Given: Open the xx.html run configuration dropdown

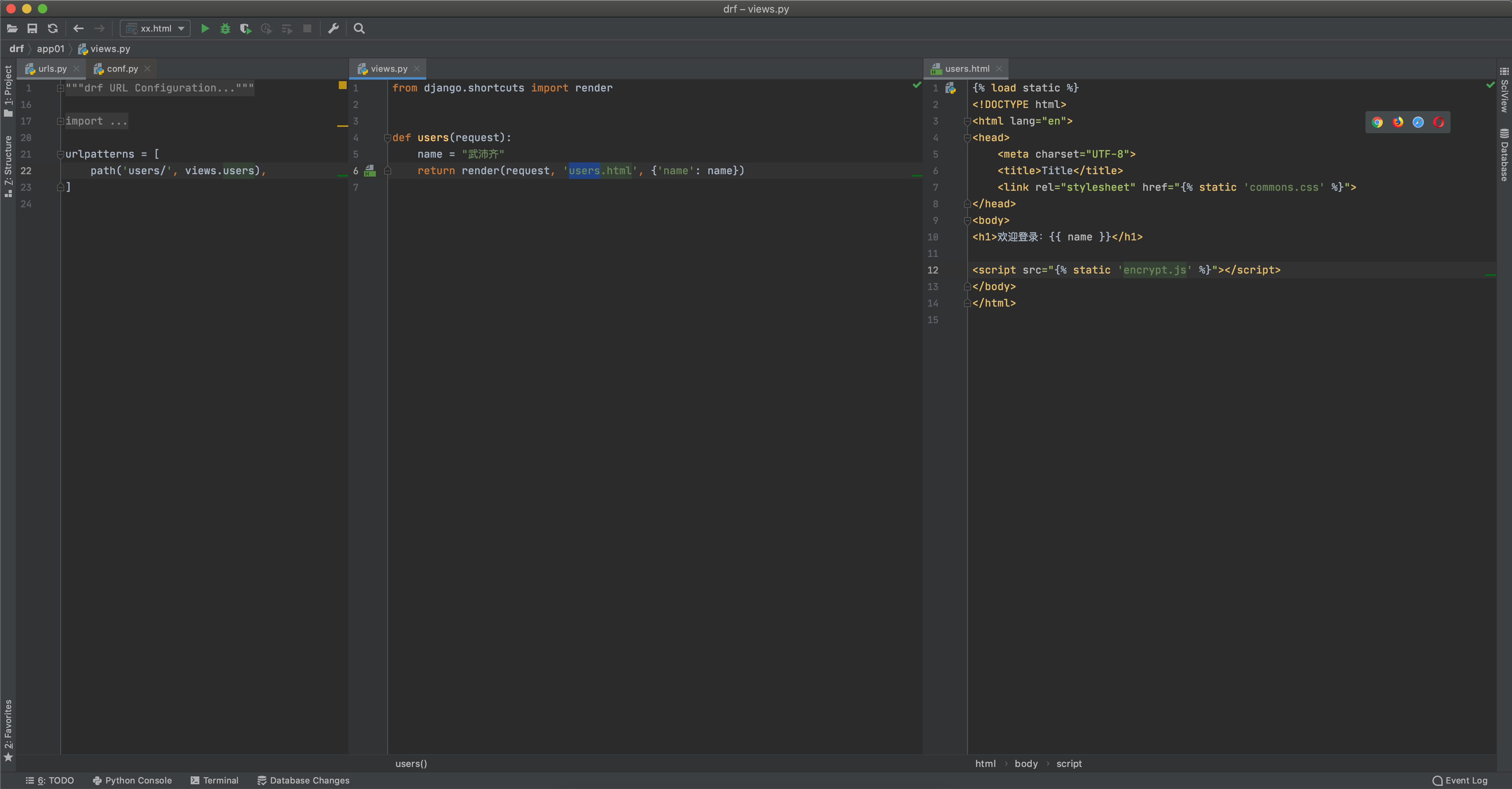Looking at the screenshot, I should point(156,28).
